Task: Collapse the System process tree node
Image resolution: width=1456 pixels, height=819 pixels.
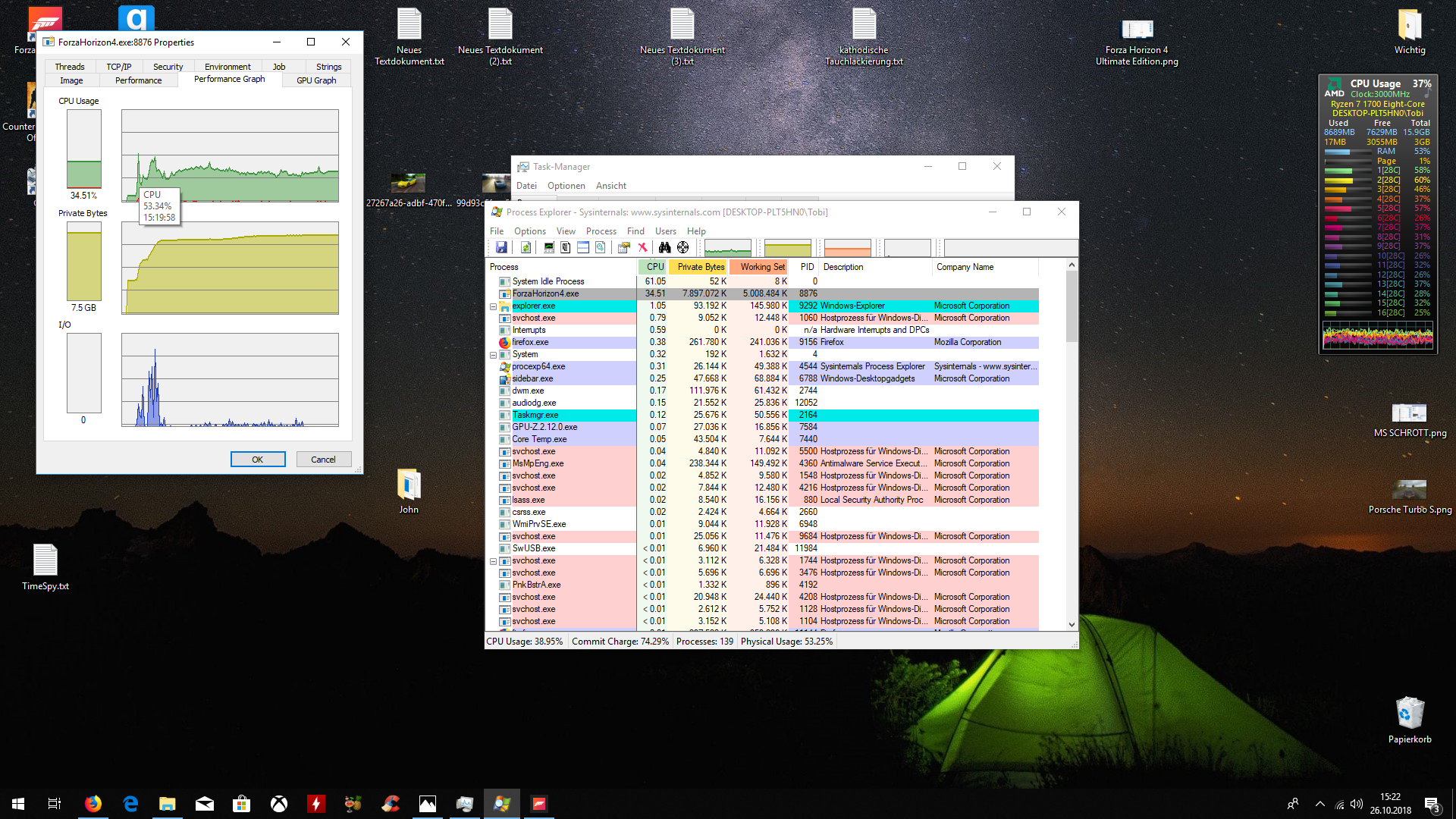Action: (x=493, y=355)
